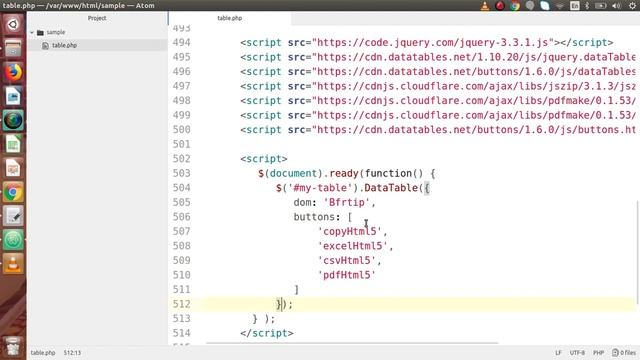This screenshot has height=360, width=640.
Task: Select the Project panel header
Action: (97, 18)
